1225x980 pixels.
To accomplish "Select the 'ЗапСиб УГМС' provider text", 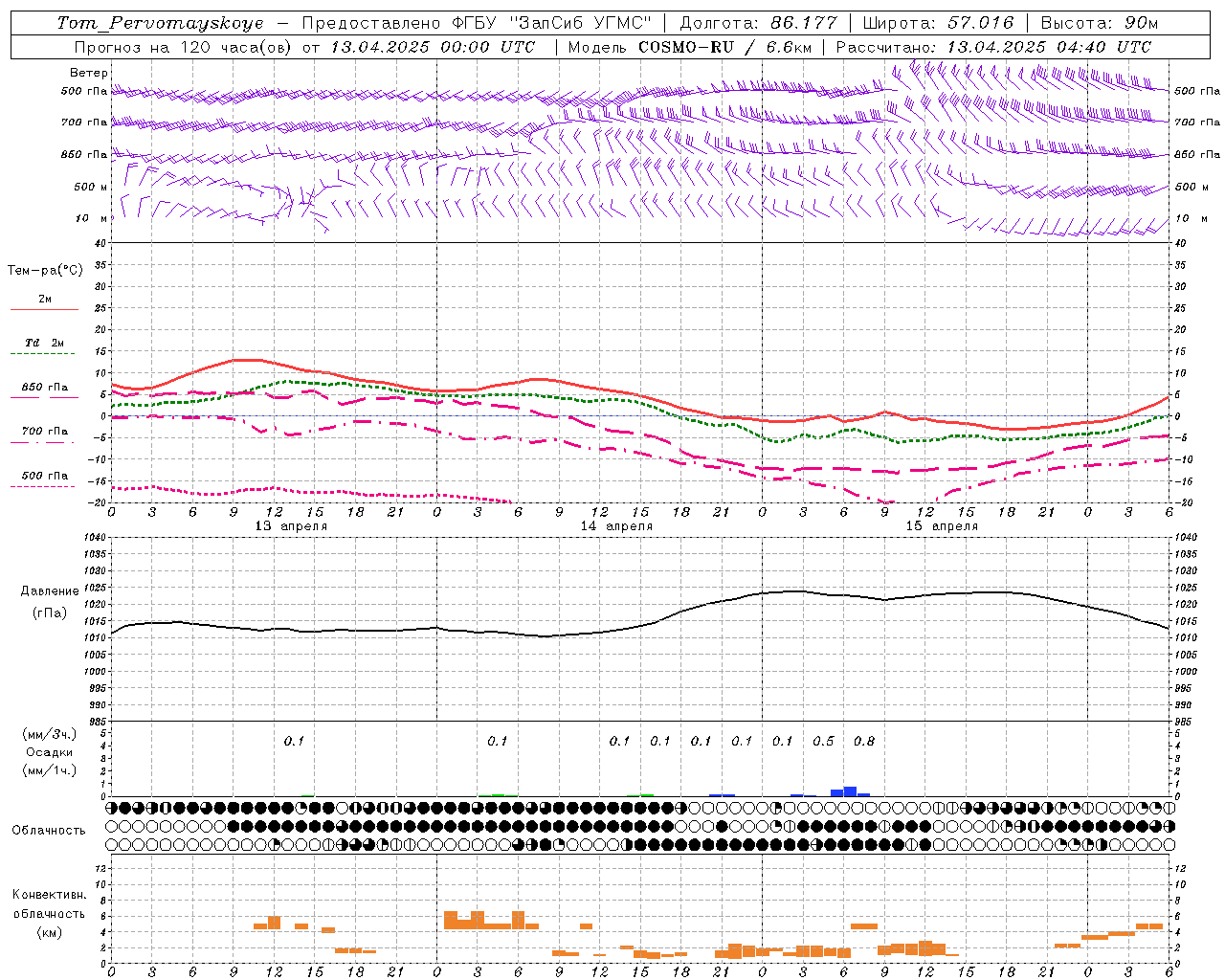I will (580, 23).
